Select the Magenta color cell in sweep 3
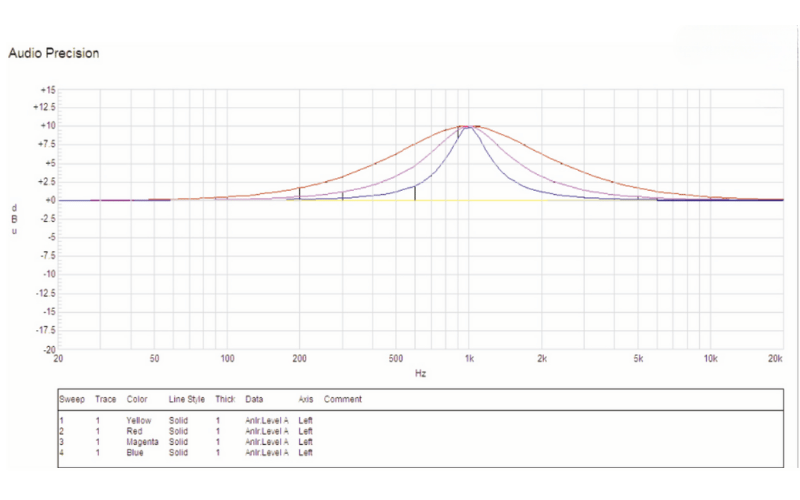 [142, 442]
